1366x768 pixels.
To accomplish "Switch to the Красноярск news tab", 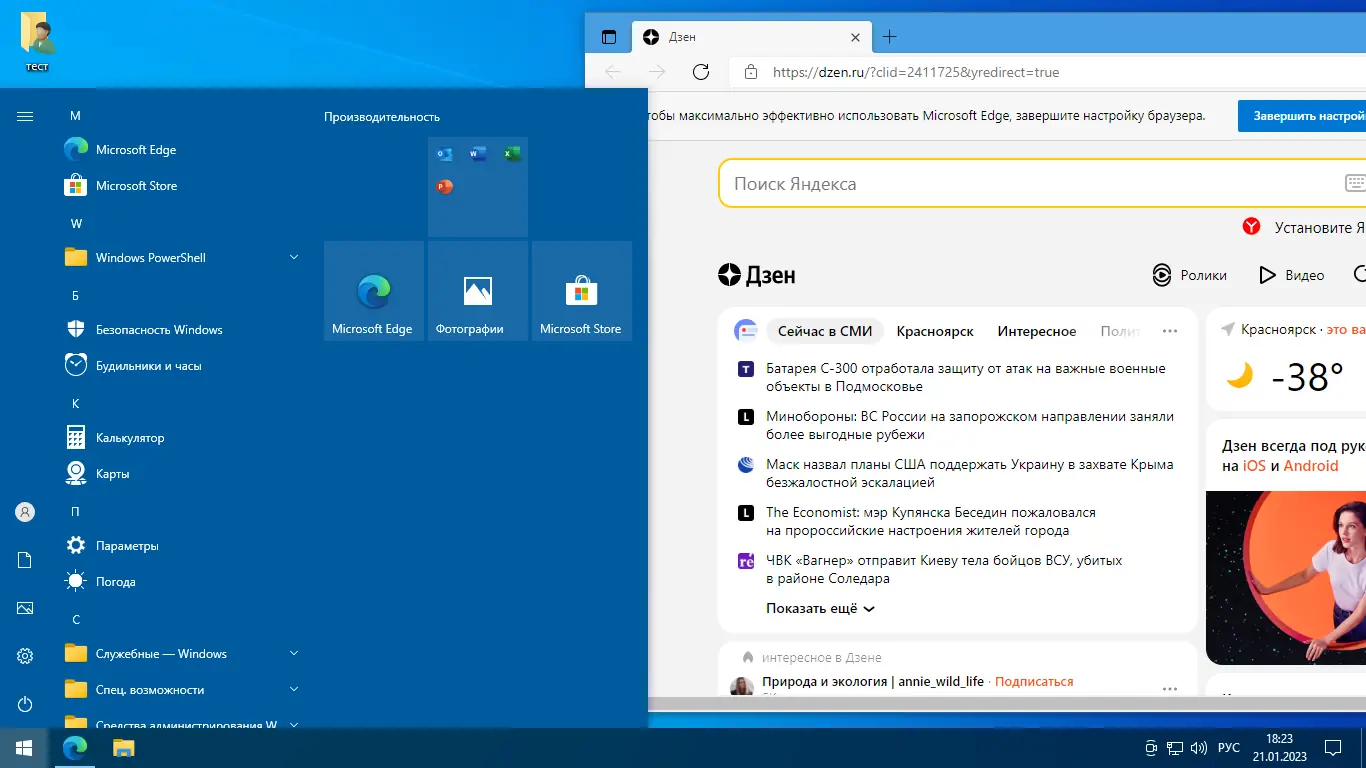I will tap(935, 331).
